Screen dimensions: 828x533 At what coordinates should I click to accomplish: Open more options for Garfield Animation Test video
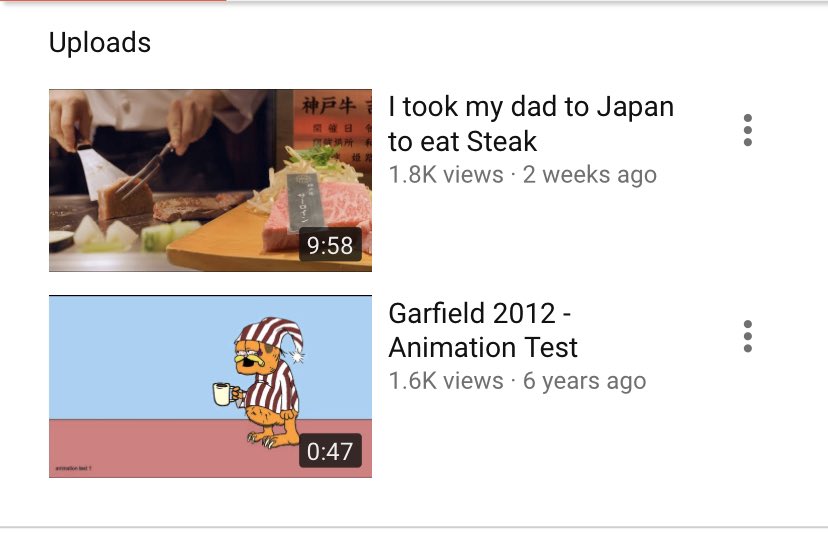point(747,336)
